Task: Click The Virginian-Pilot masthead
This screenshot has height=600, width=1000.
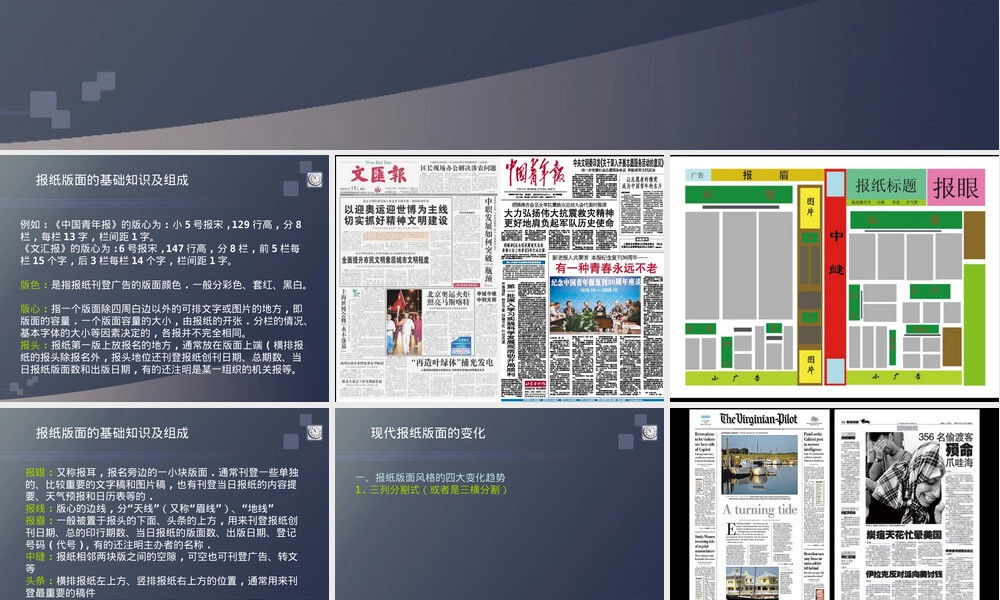Action: pos(758,420)
